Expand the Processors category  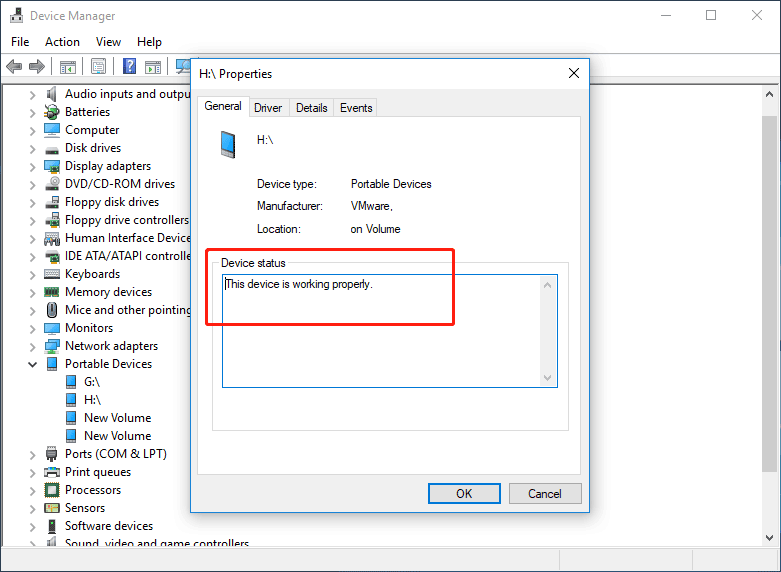pyautogui.click(x=33, y=490)
